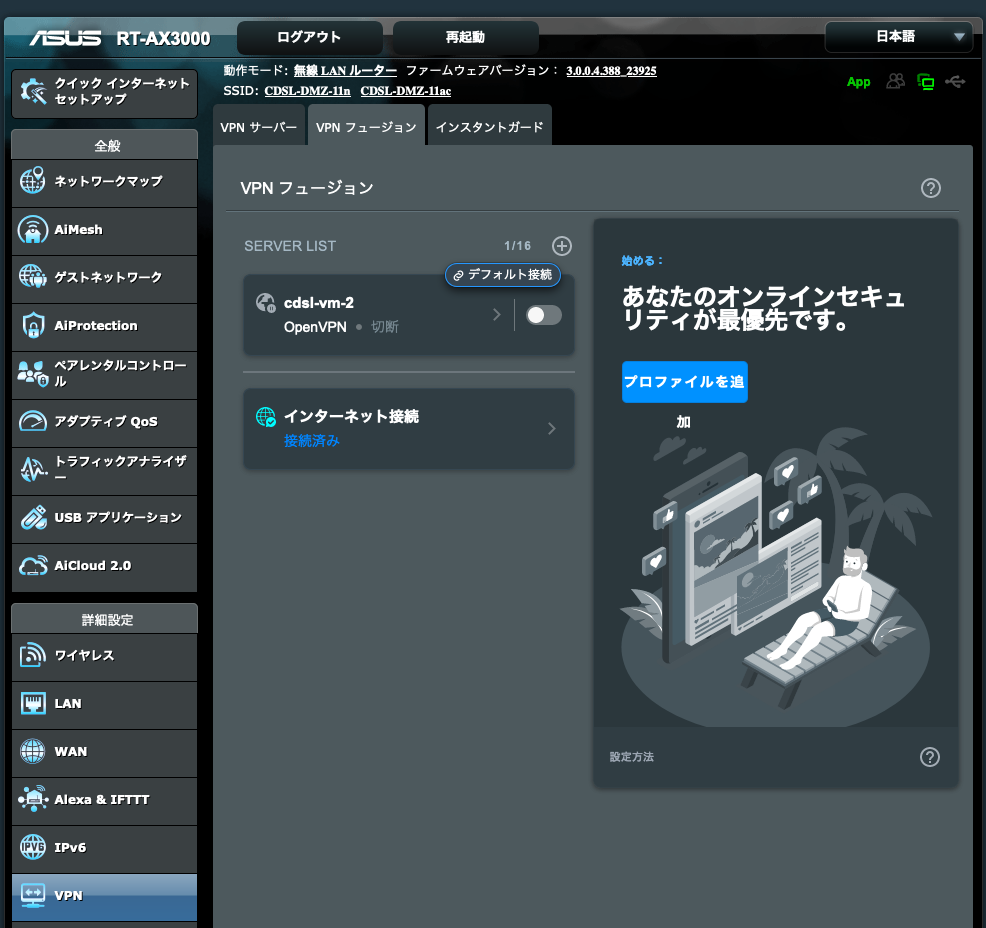The height and width of the screenshot is (928, 986).
Task: Click the user accounts status icon
Action: tap(896, 82)
